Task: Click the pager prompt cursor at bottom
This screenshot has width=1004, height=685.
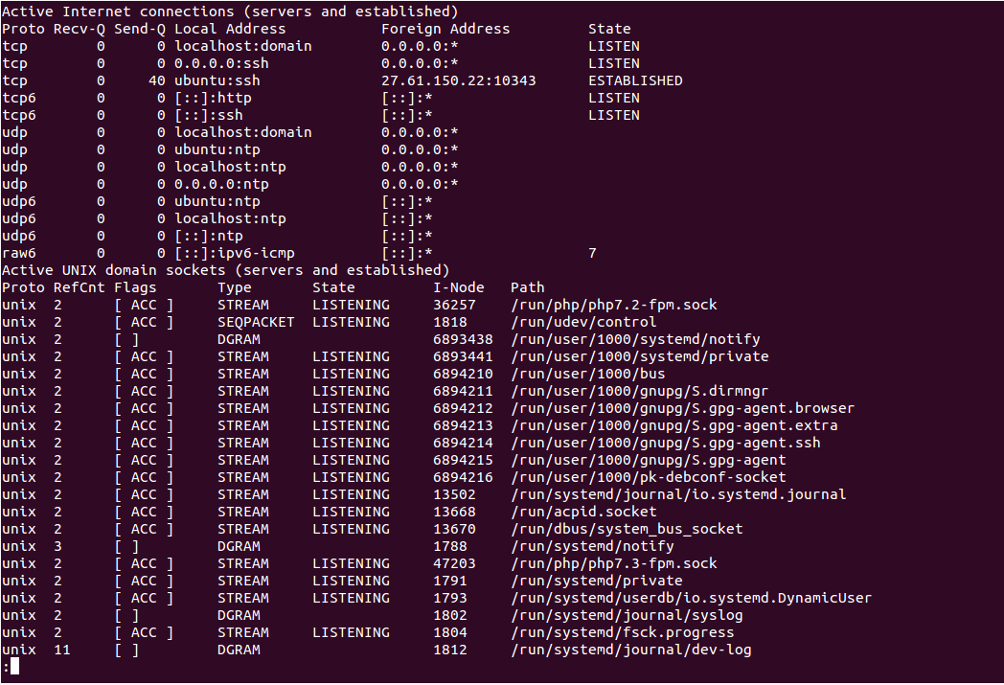Action: pos(14,667)
